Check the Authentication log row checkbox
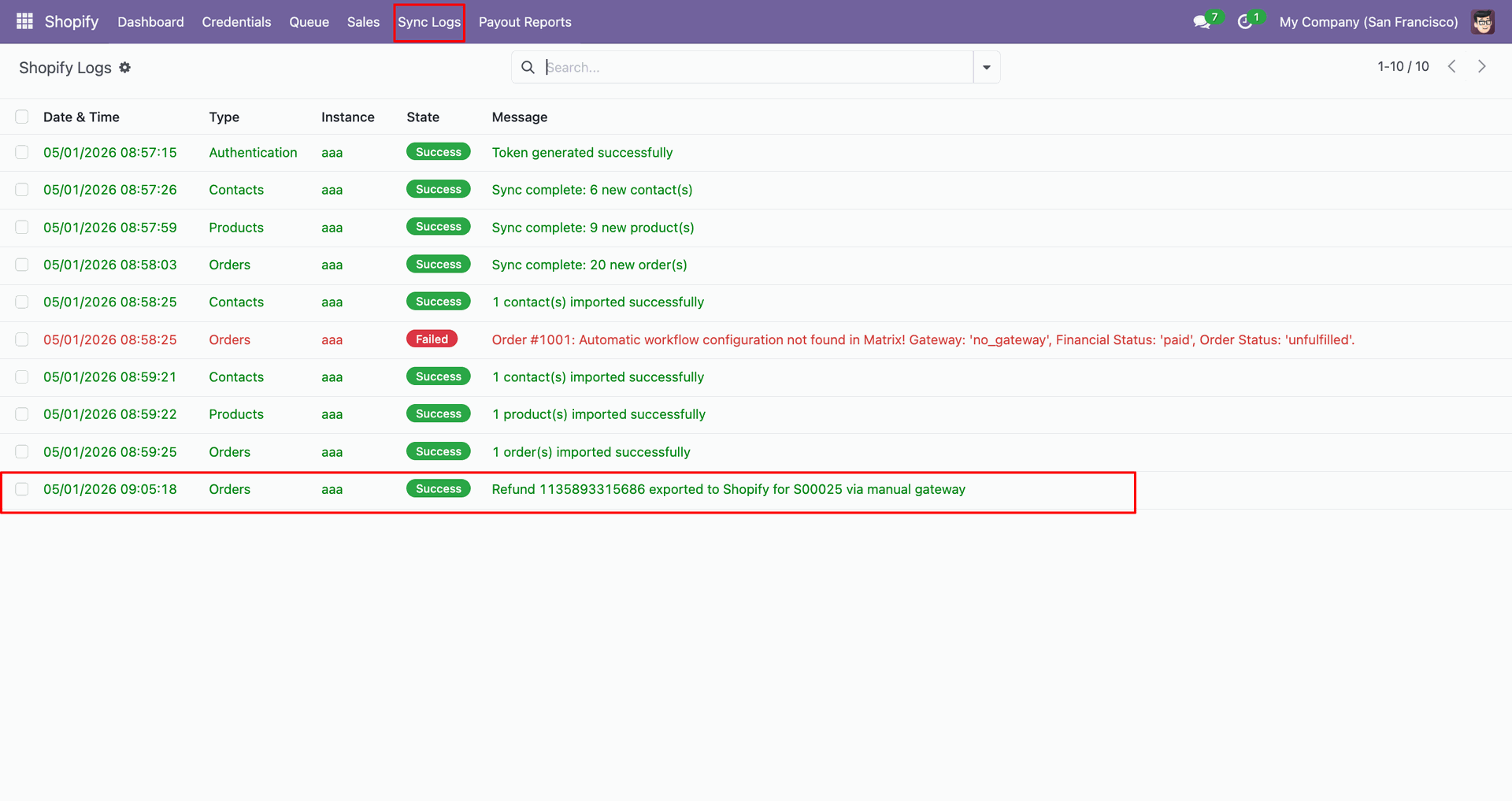The width and height of the screenshot is (1512, 801). (22, 152)
